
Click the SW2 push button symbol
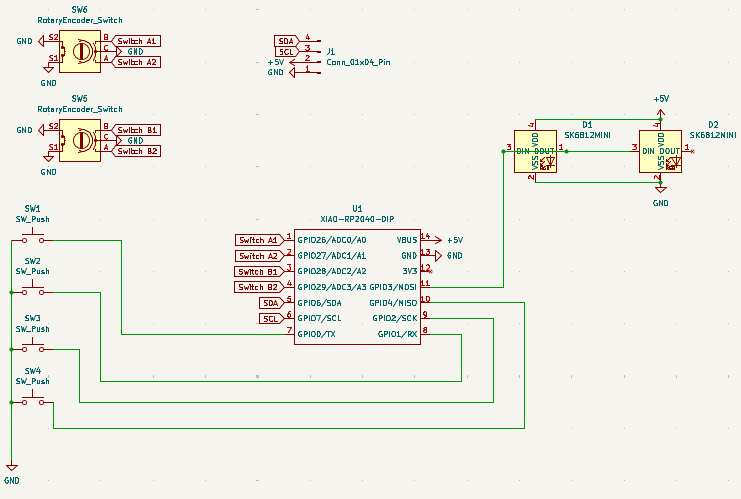point(33,289)
